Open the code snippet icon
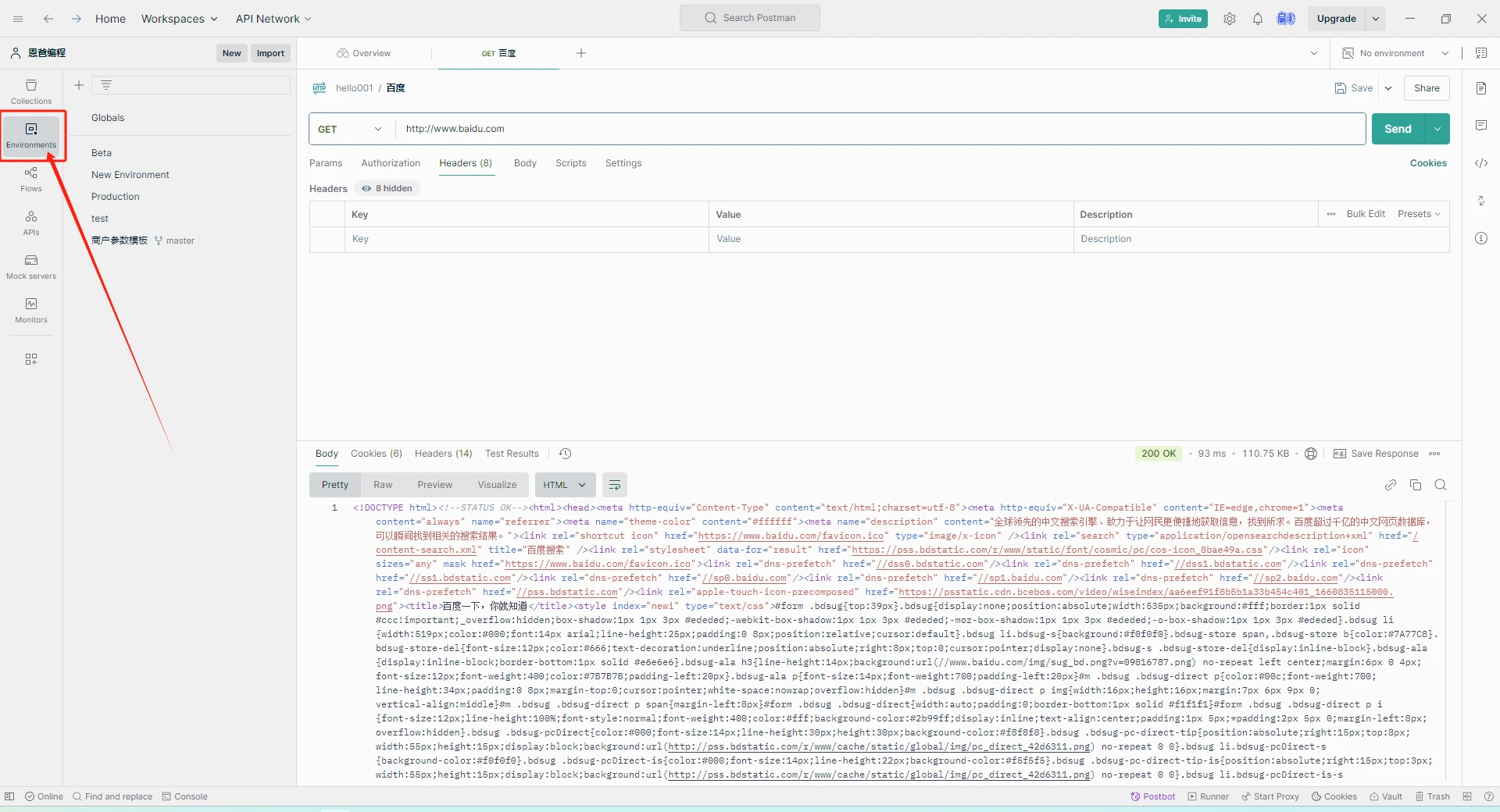 1481,163
